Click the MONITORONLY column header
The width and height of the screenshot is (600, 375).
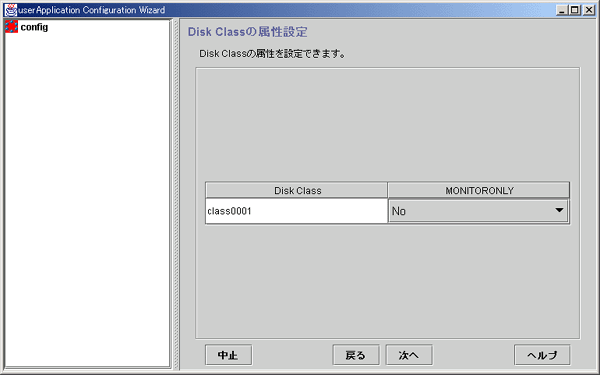(479, 190)
